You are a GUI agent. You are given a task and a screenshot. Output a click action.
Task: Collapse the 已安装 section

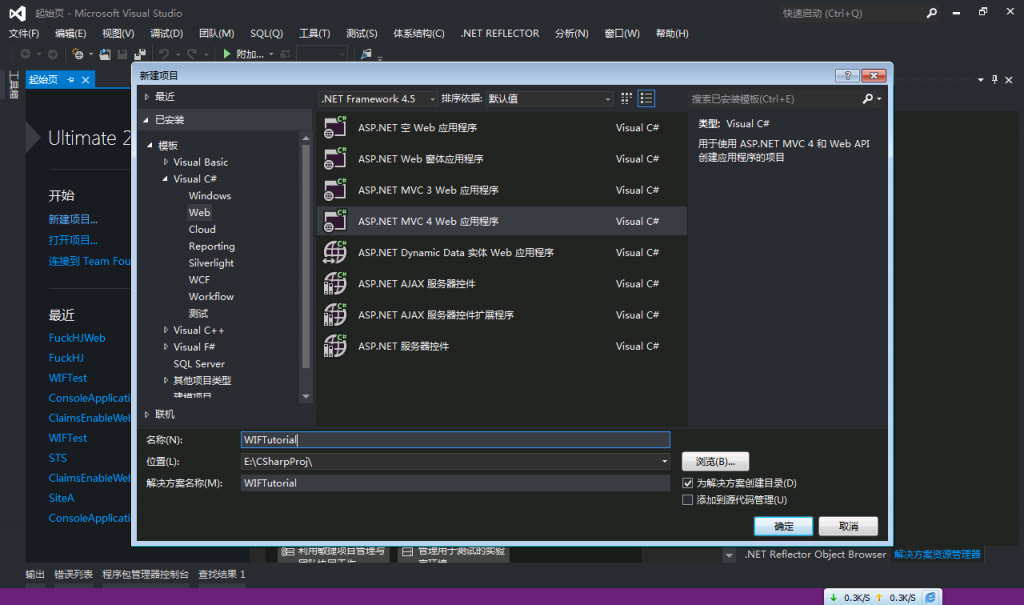(146, 120)
